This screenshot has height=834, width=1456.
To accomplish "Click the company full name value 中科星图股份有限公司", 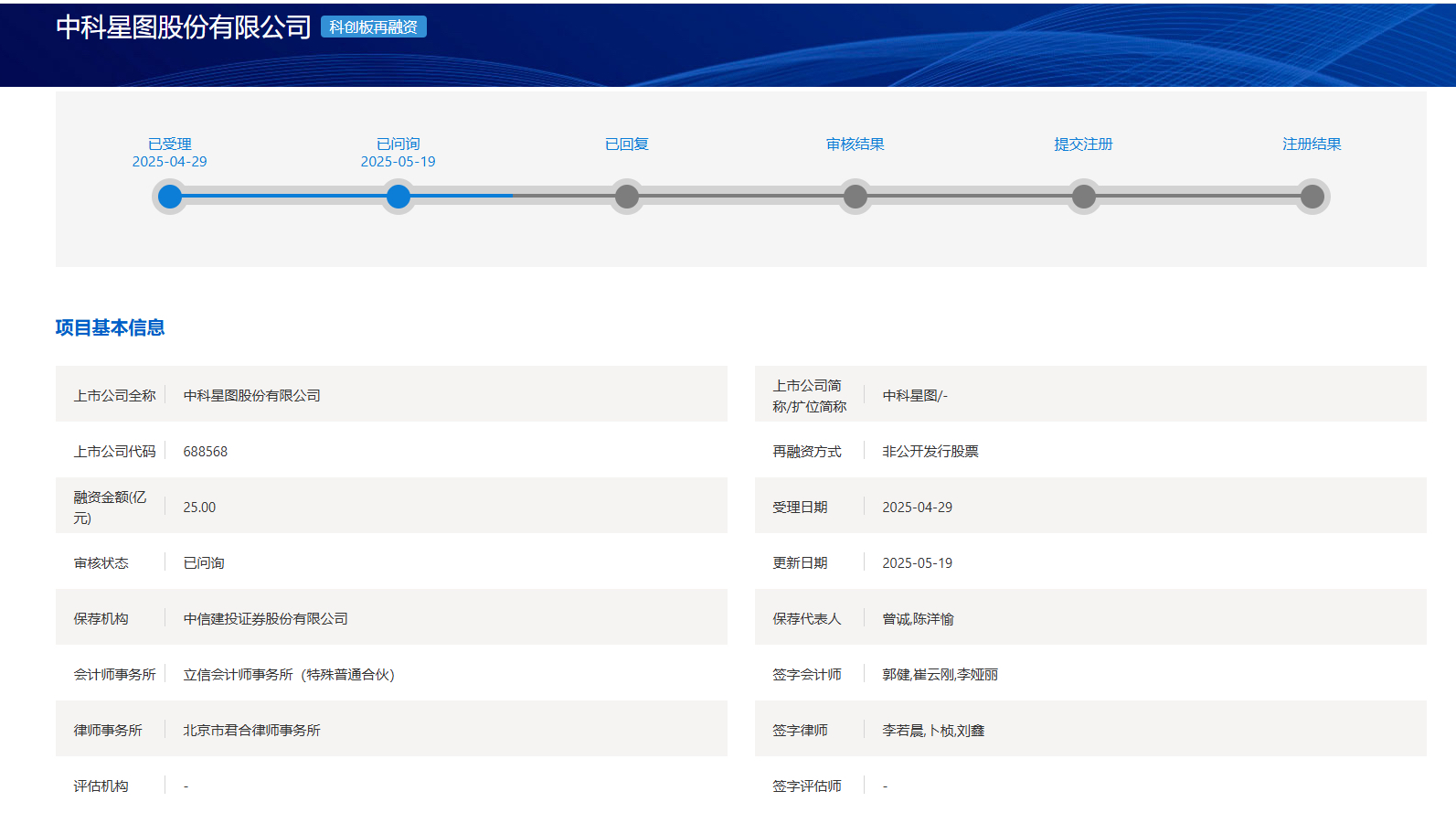I will pyautogui.click(x=252, y=396).
